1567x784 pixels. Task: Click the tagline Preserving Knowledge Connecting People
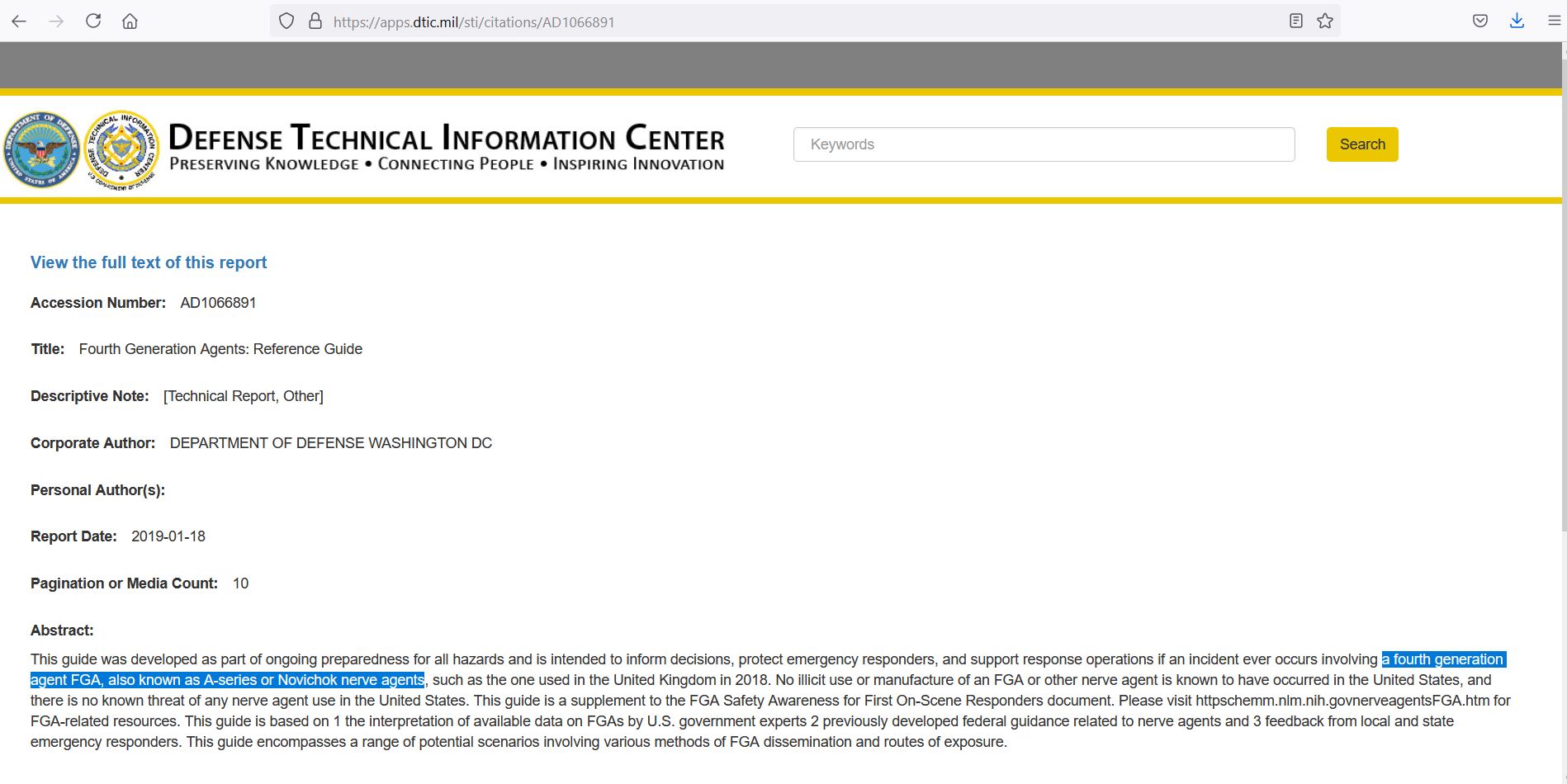pyautogui.click(x=447, y=164)
